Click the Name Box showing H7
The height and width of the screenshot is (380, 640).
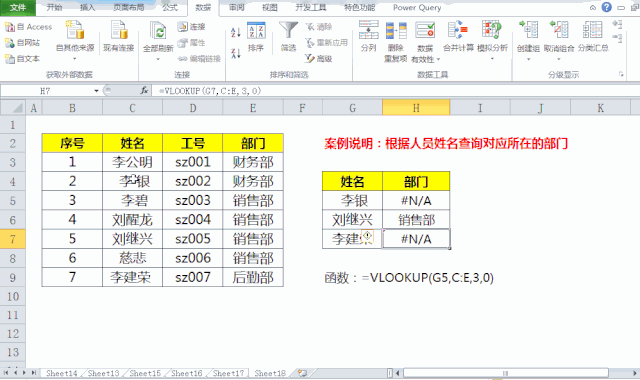(46, 91)
